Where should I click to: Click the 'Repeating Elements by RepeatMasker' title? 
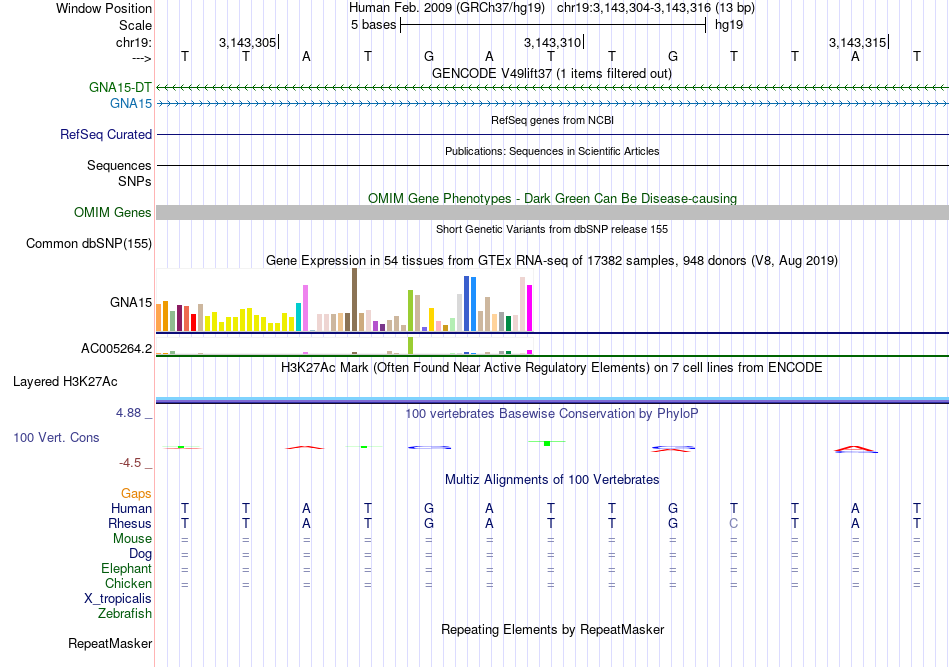pyautogui.click(x=553, y=629)
